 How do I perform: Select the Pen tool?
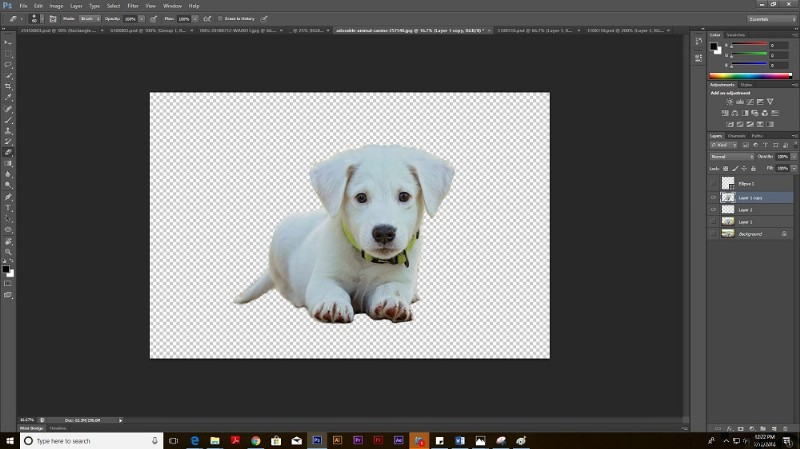coord(8,197)
